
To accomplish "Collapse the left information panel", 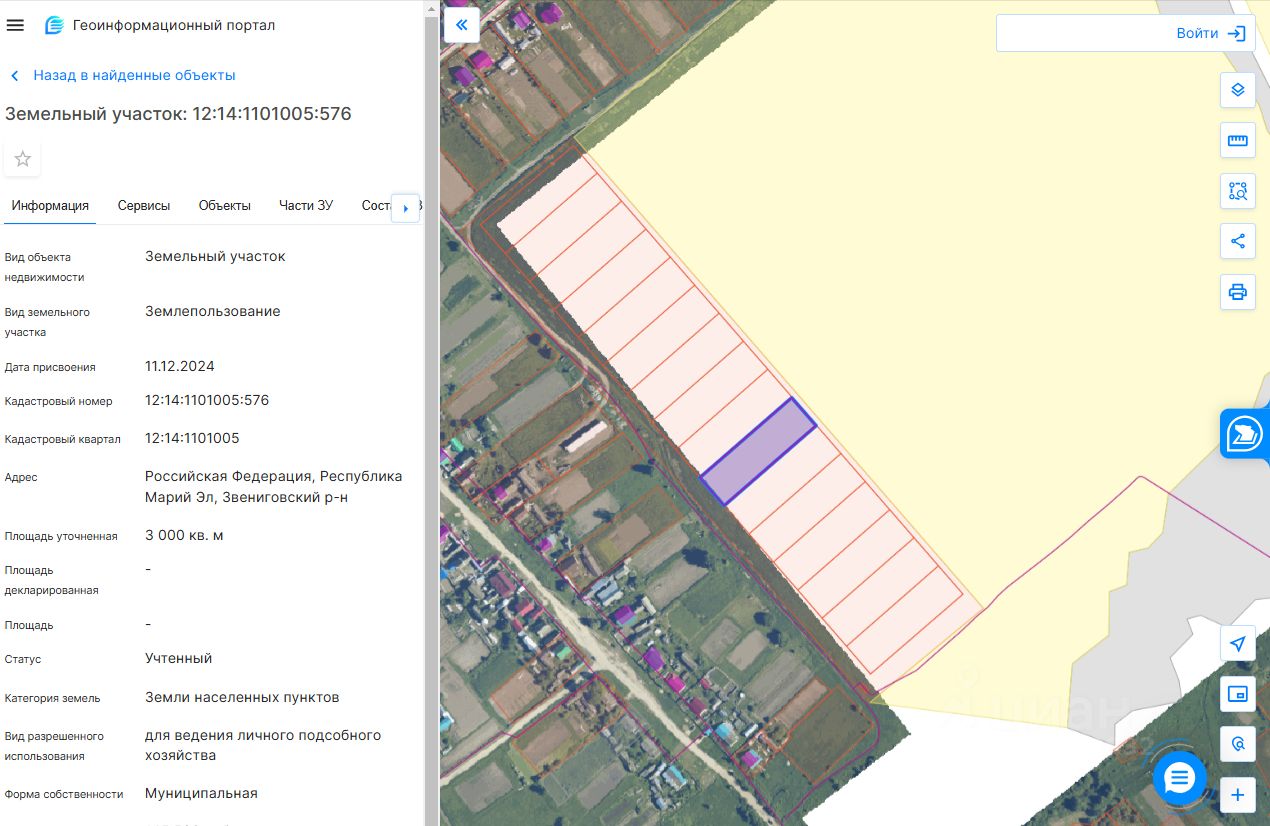I will (462, 25).
